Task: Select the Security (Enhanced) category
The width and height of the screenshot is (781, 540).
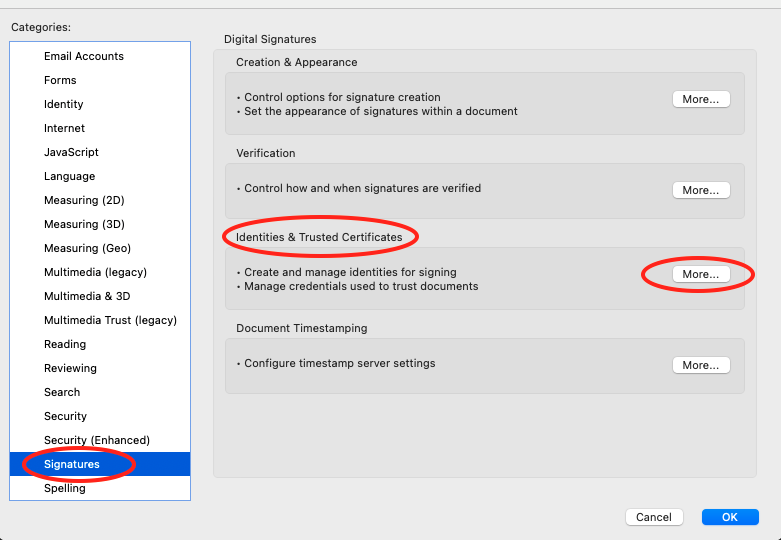Action: pyautogui.click(x=100, y=440)
